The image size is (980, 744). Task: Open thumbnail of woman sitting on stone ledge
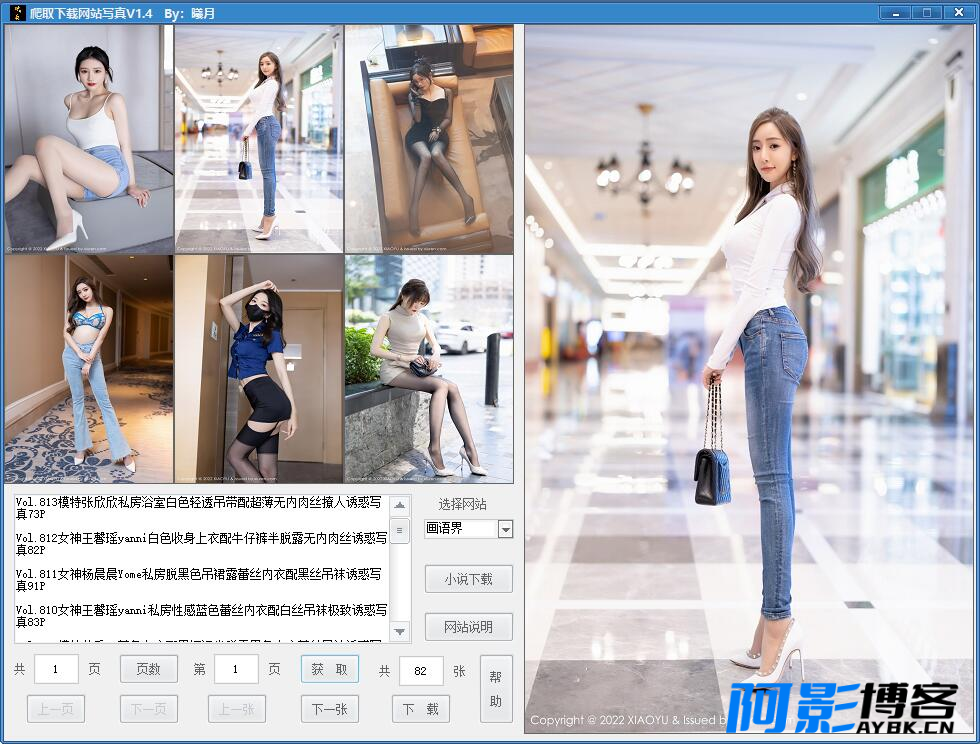[429, 369]
